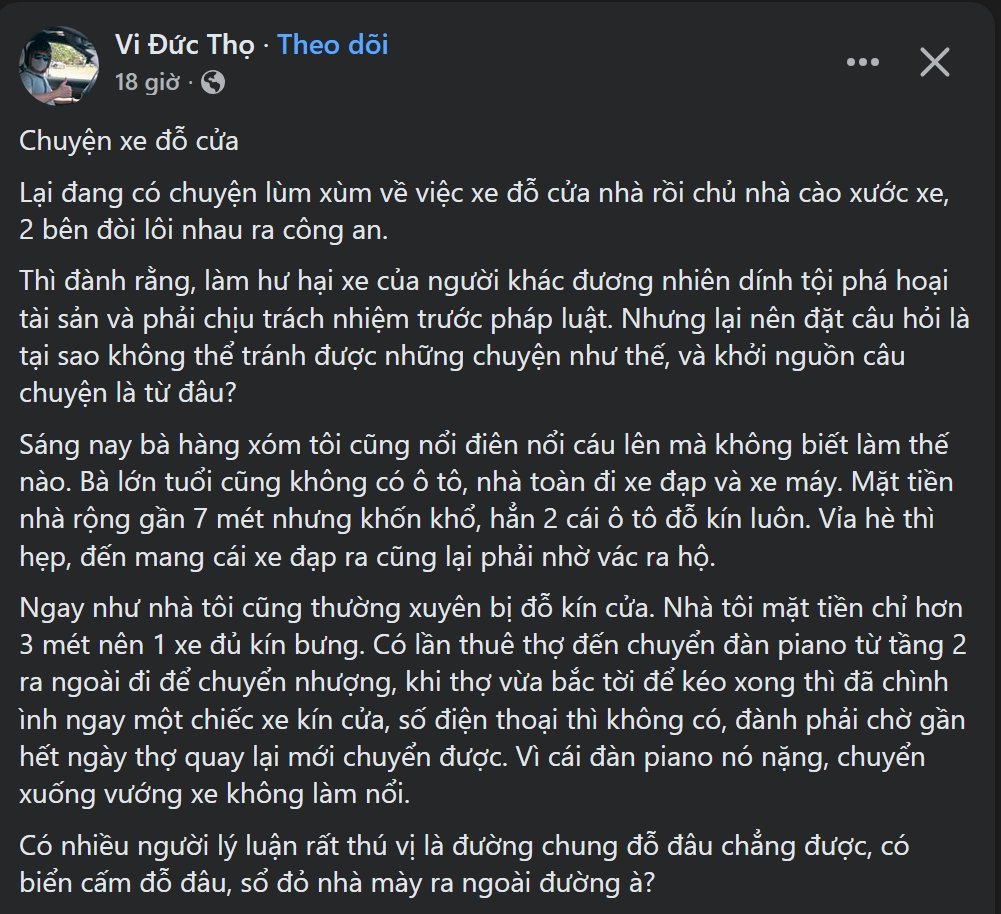Close the post with the X button

click(934, 63)
